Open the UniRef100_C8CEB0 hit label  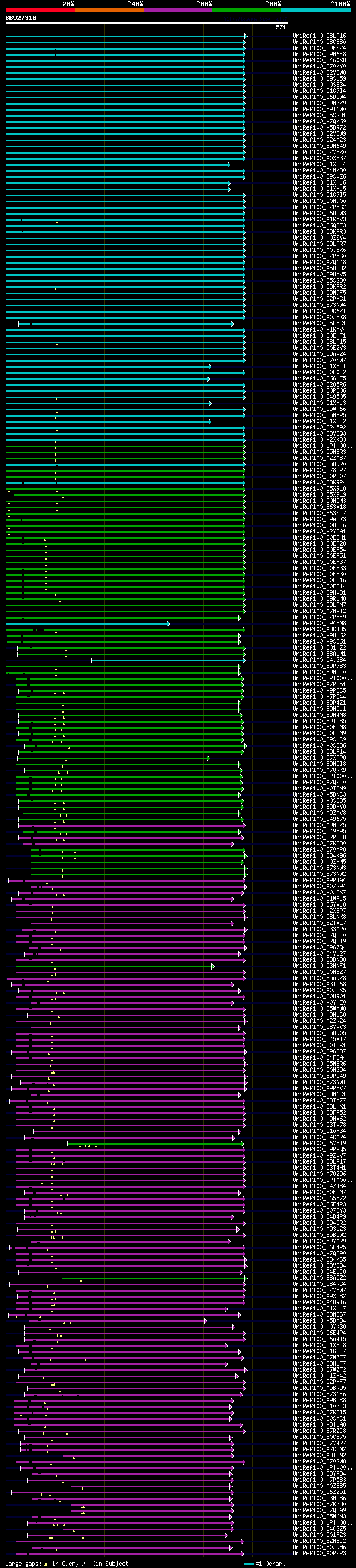tap(319, 43)
